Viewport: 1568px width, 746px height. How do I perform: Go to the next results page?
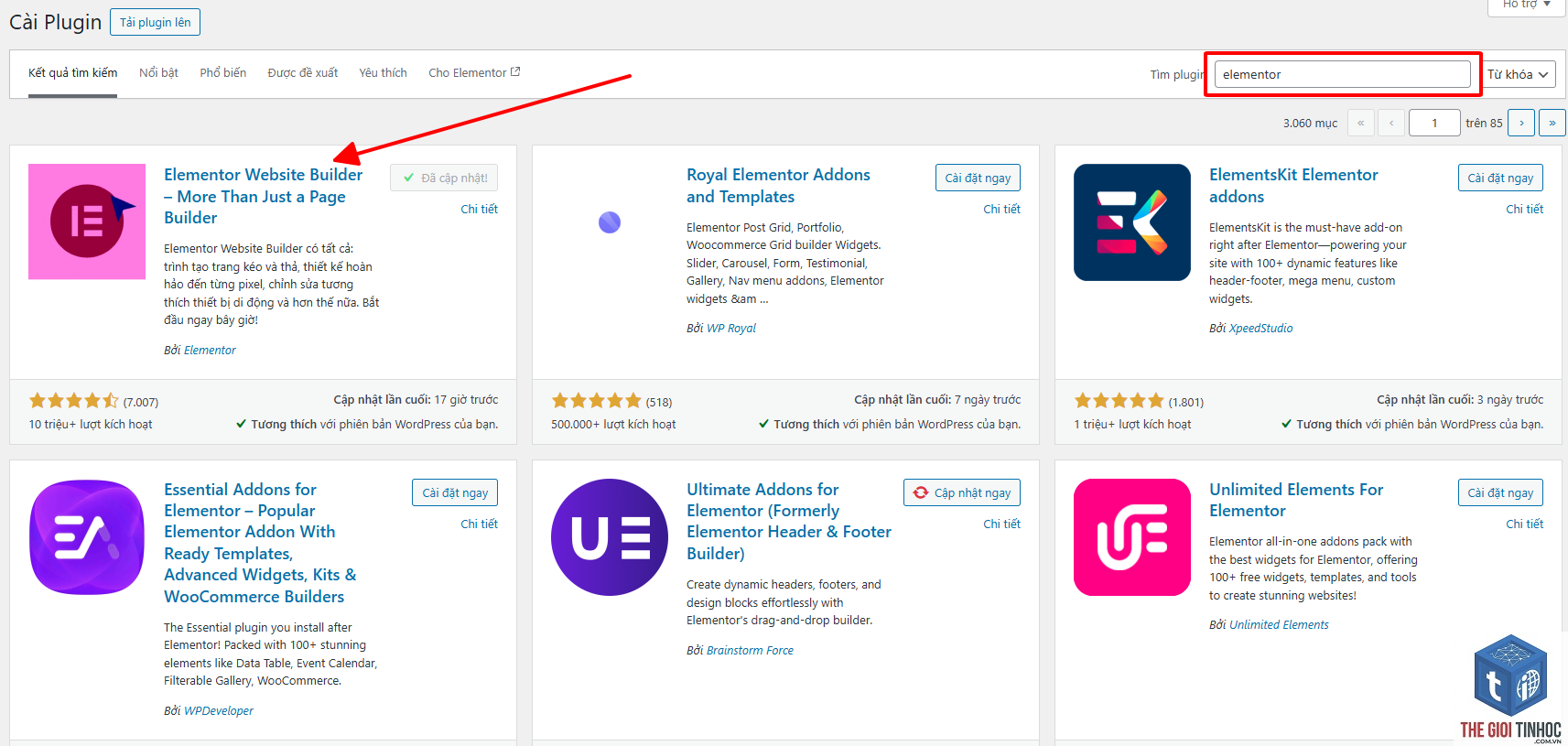[1521, 123]
